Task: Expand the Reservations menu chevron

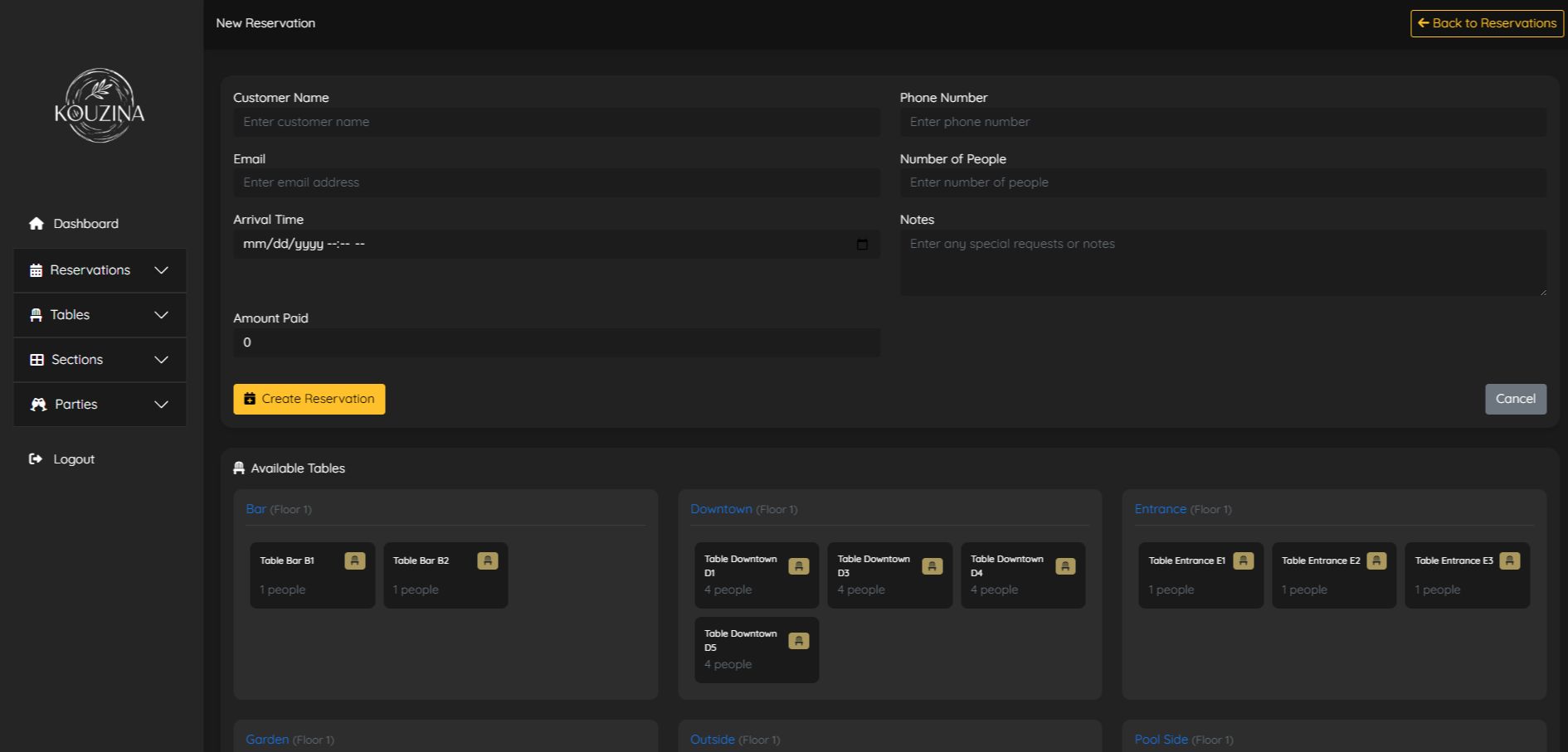Action: tap(162, 270)
